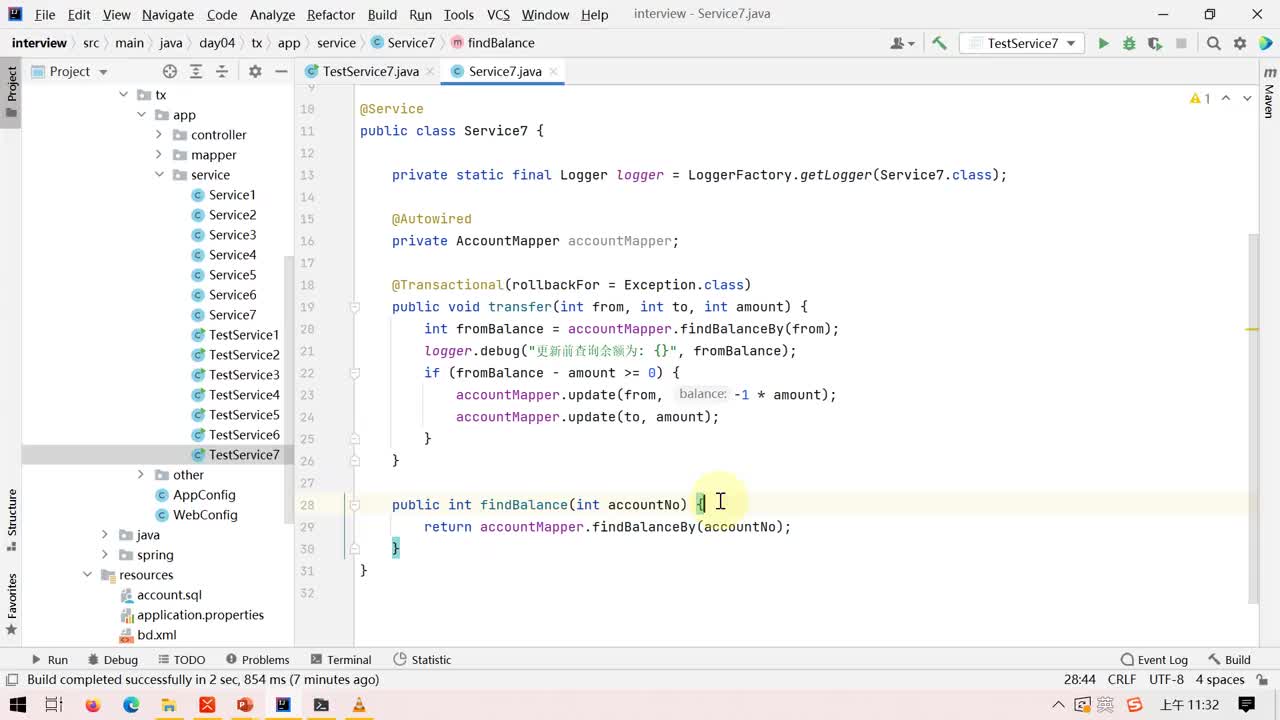Click the line separator CRLF in status bar
1280x720 pixels.
tap(1122, 679)
